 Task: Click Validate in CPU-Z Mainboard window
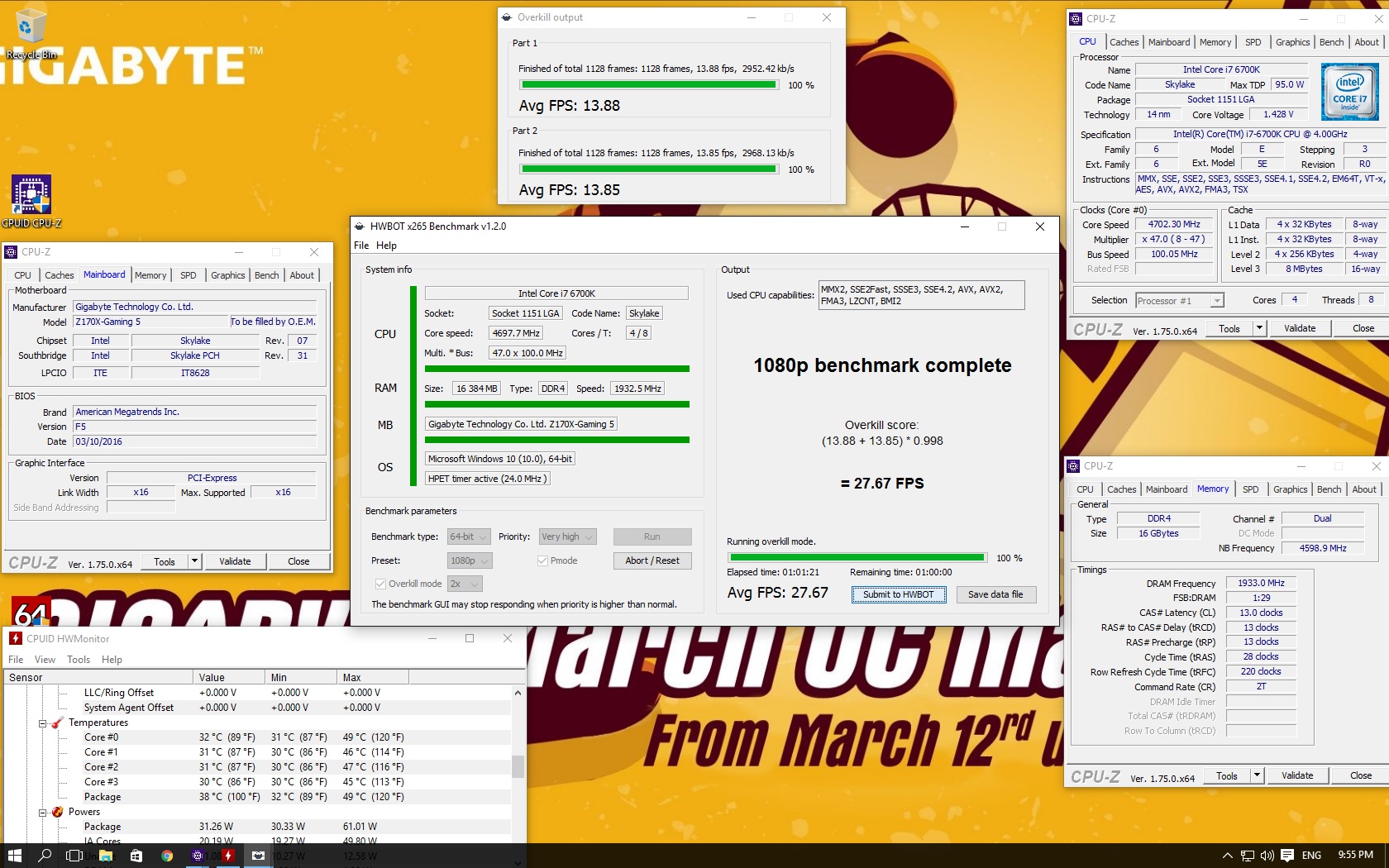click(x=235, y=561)
